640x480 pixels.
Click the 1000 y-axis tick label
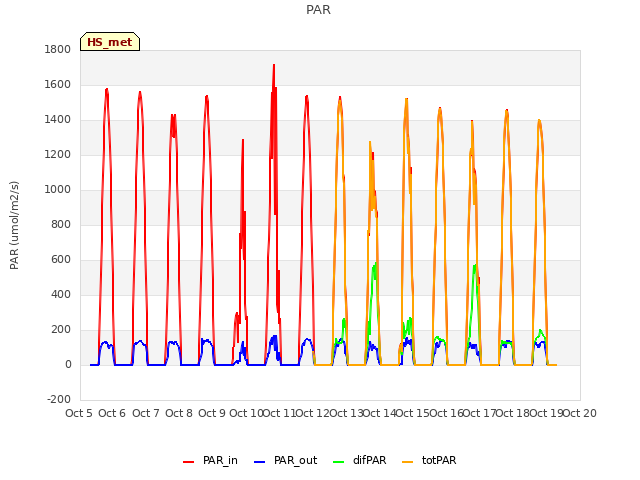(x=58, y=190)
